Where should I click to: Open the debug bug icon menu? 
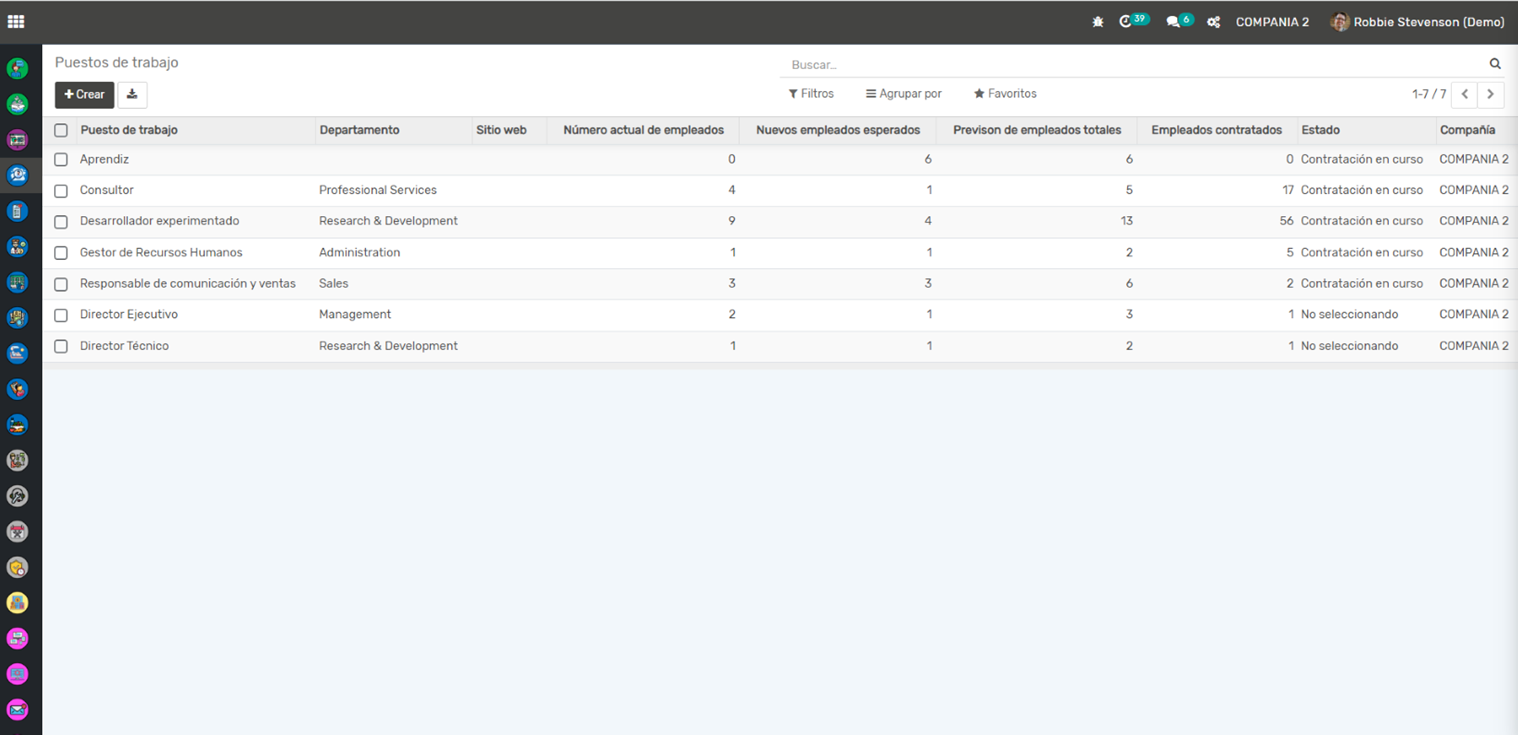pyautogui.click(x=1098, y=22)
